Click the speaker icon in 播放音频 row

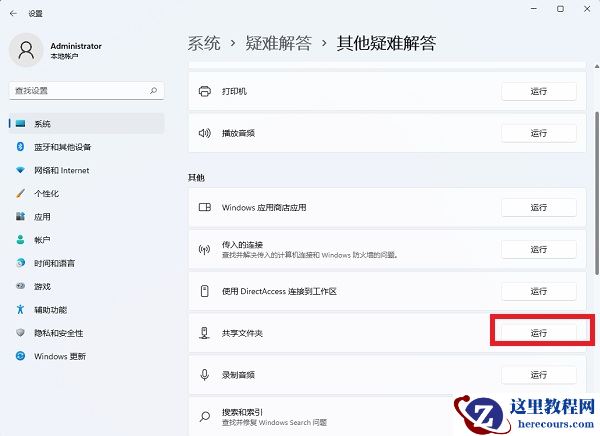click(205, 133)
